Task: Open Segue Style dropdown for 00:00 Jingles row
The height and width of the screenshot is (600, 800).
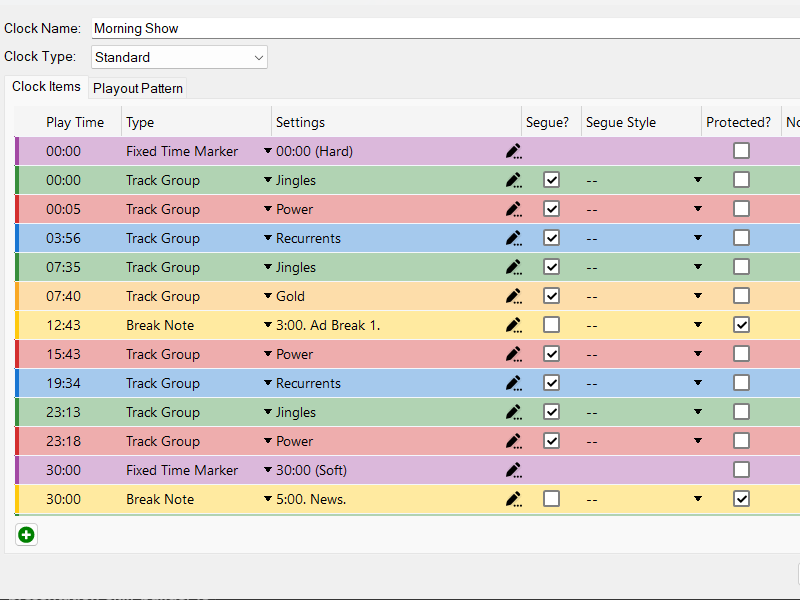Action: point(698,180)
